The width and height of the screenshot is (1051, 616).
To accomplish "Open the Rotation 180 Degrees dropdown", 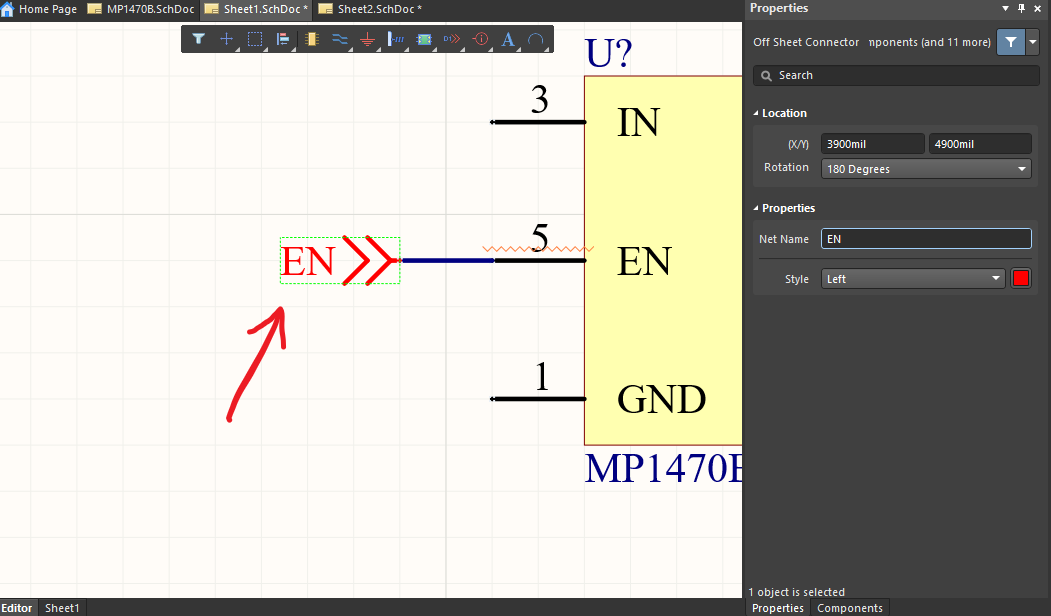I will pyautogui.click(x=926, y=169).
